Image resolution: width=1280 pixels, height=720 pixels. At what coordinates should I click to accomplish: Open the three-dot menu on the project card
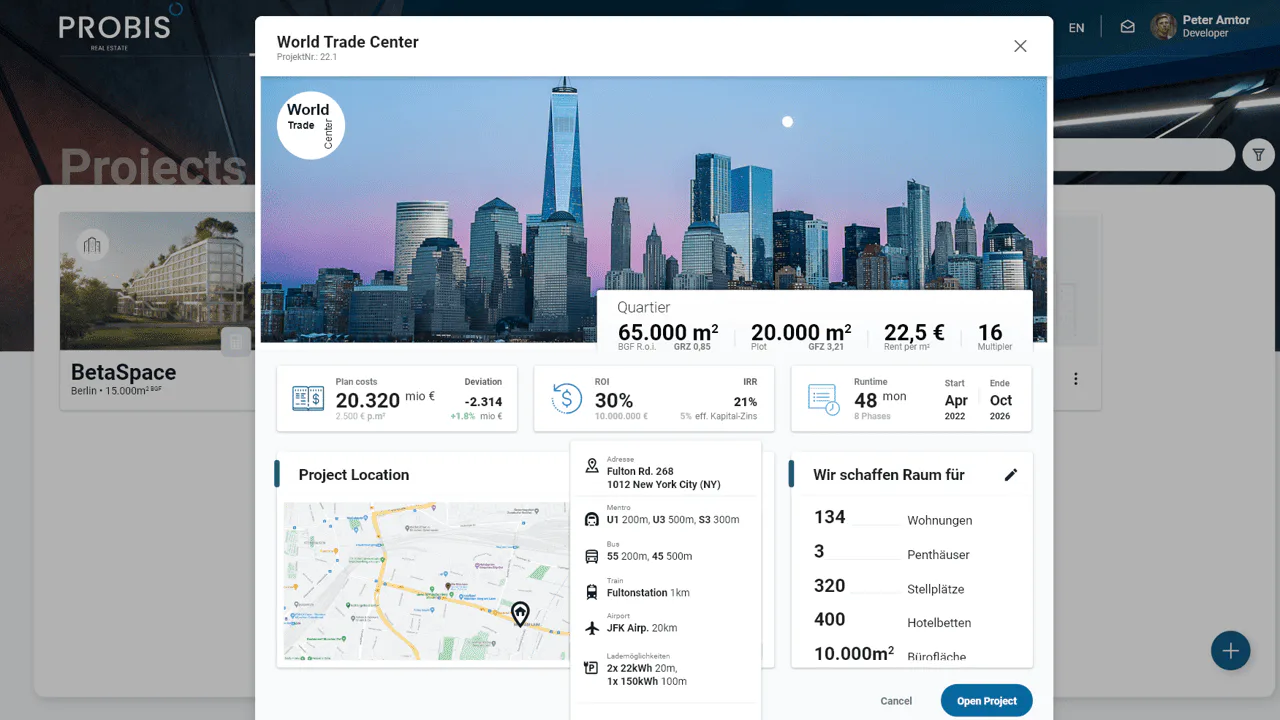(1076, 379)
